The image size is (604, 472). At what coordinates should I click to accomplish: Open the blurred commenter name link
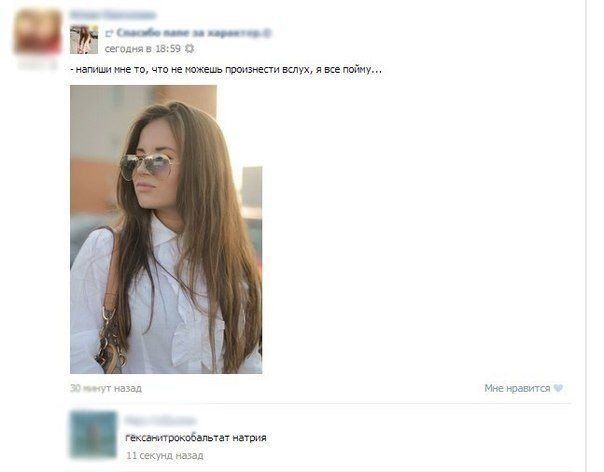point(161,420)
